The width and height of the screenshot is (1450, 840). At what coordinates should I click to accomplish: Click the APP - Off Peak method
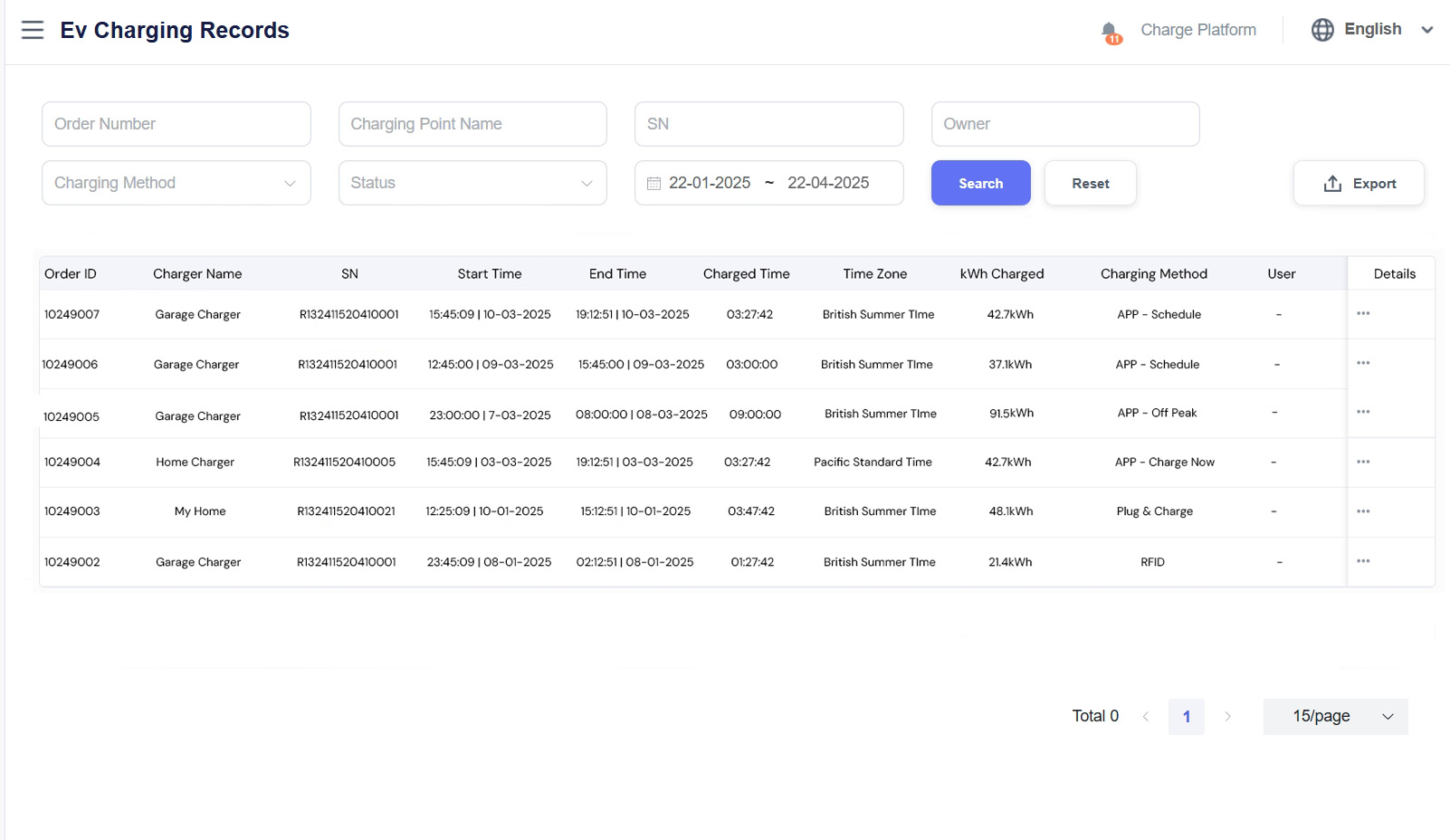pyautogui.click(x=1157, y=413)
